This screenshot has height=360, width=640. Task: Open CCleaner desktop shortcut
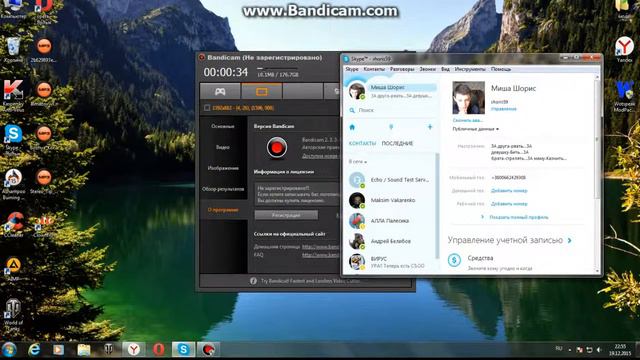[x=14, y=225]
